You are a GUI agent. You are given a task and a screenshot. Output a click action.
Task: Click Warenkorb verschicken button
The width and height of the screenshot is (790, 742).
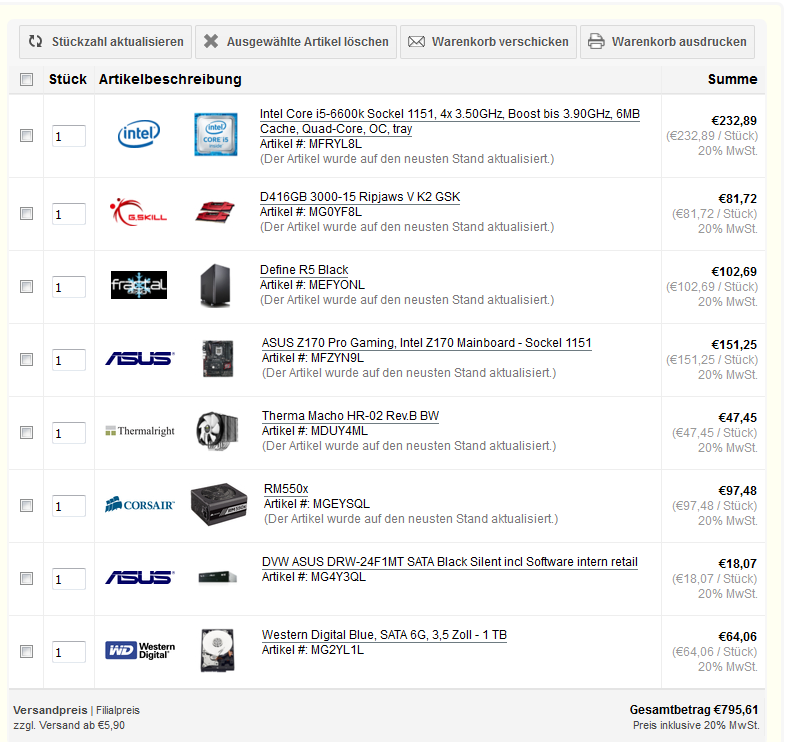point(488,42)
